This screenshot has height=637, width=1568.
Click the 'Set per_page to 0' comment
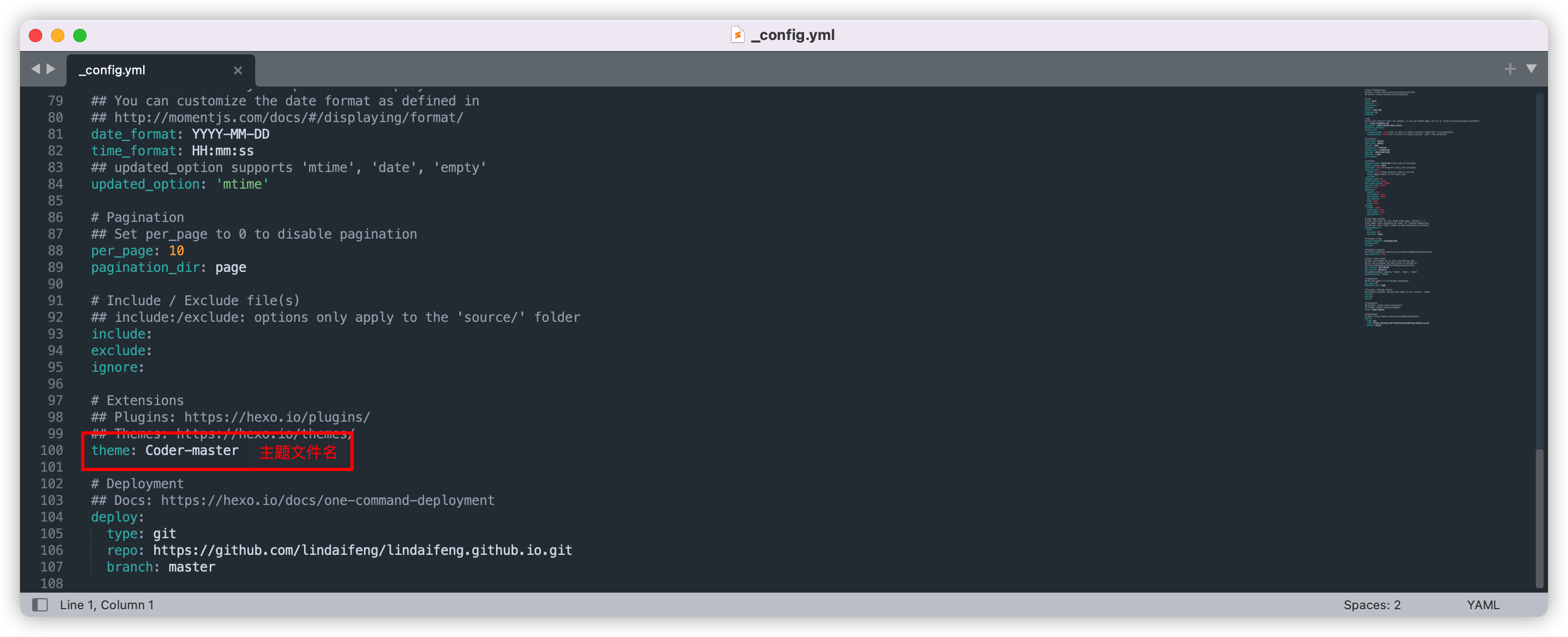click(x=254, y=234)
